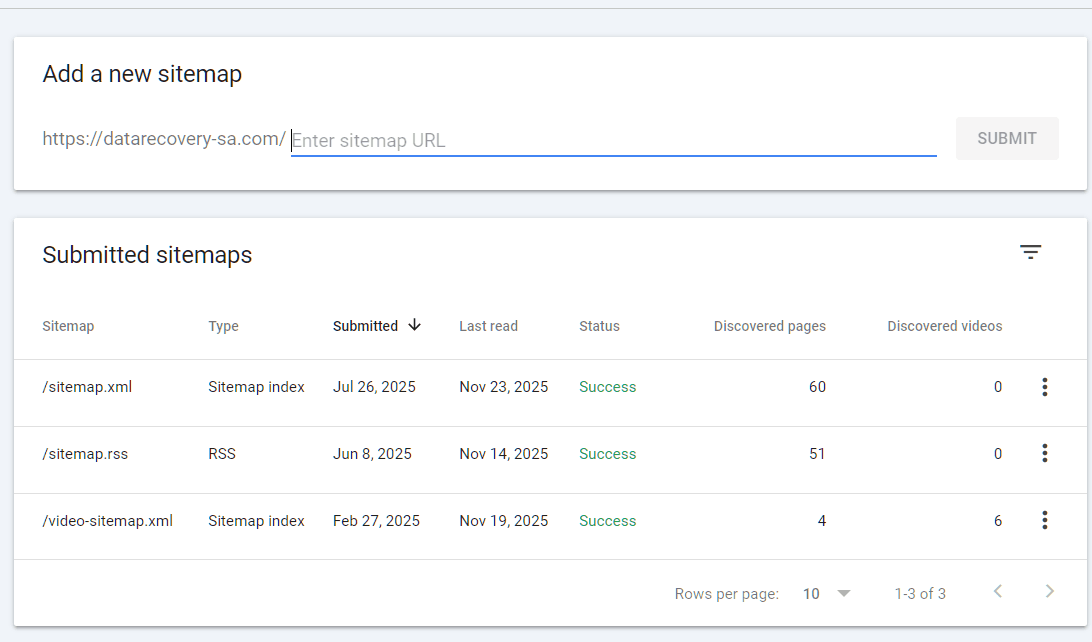Focus the Enter sitemap URL field
The height and width of the screenshot is (642, 1092).
click(612, 141)
